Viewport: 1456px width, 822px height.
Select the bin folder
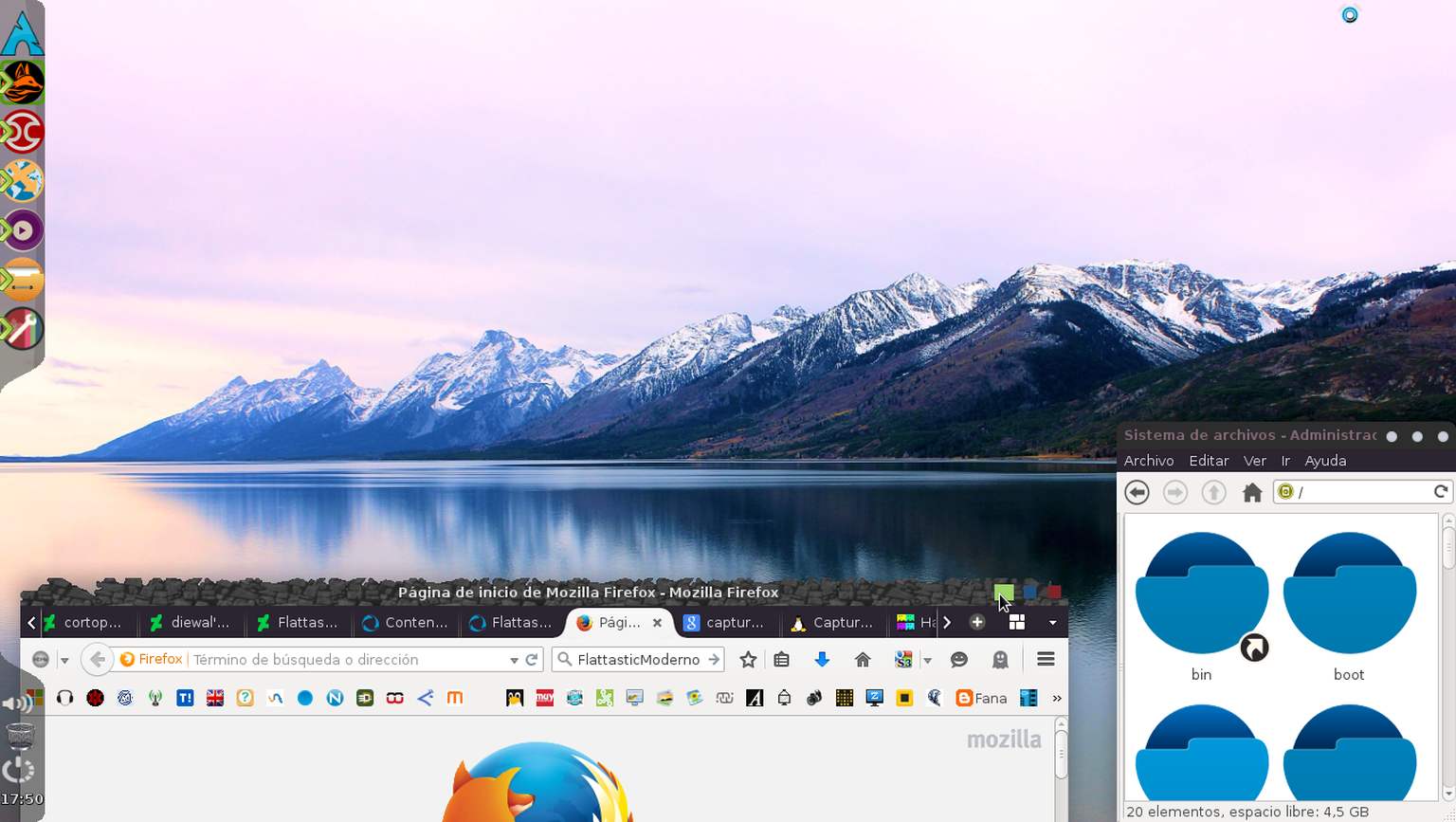tap(1202, 606)
